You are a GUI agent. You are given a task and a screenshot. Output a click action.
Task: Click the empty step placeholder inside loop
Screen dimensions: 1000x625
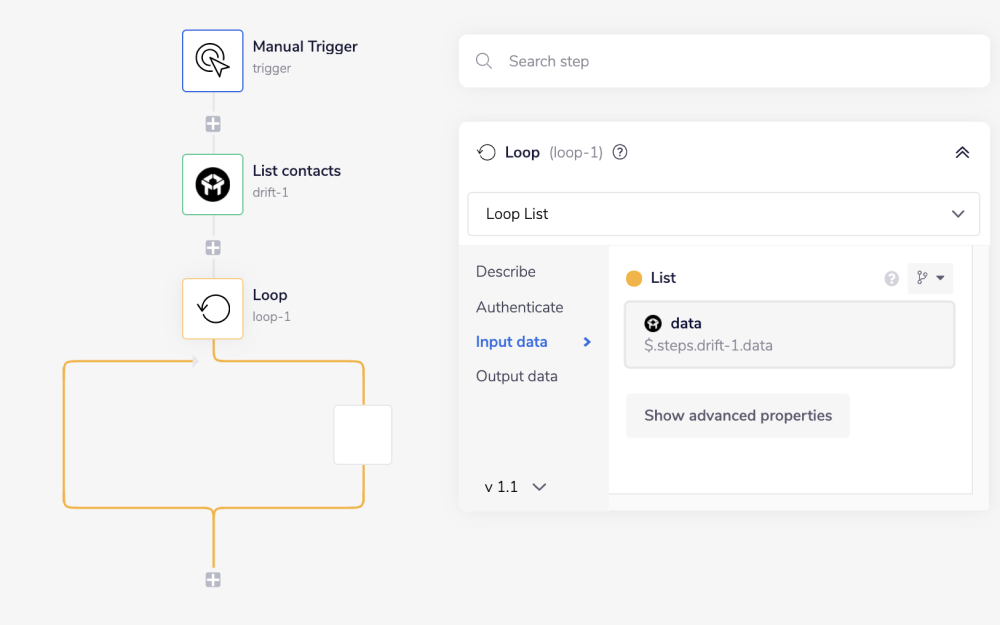(x=362, y=435)
